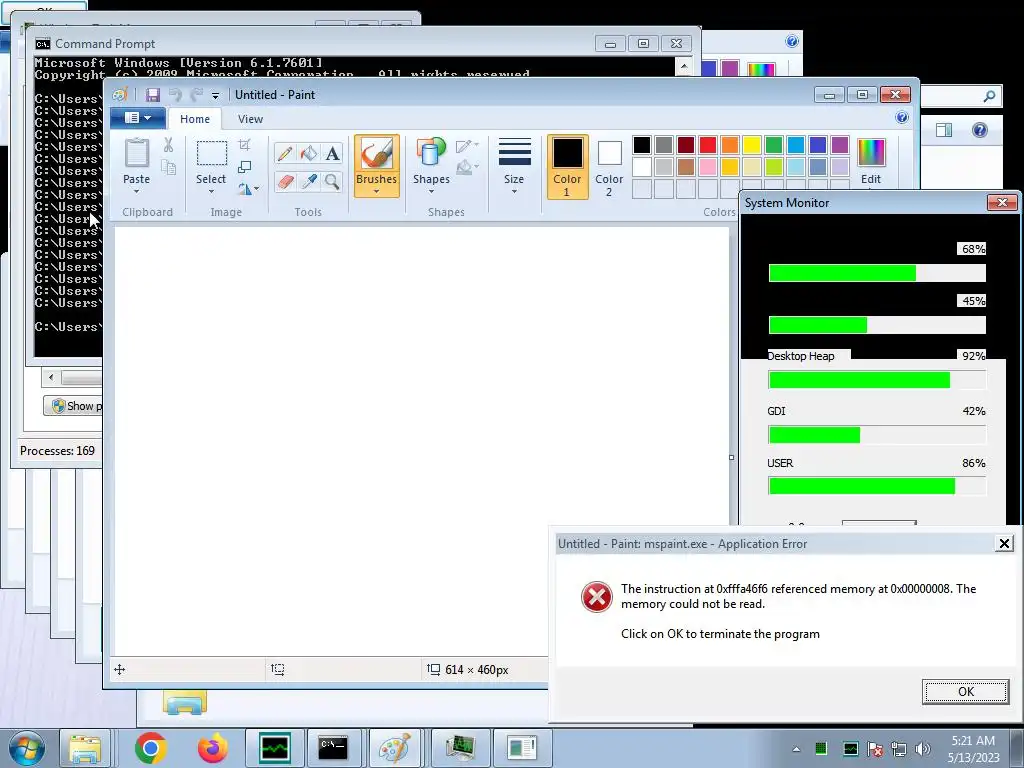This screenshot has height=768, width=1024.
Task: Pick the black color swatch
Action: (641, 144)
